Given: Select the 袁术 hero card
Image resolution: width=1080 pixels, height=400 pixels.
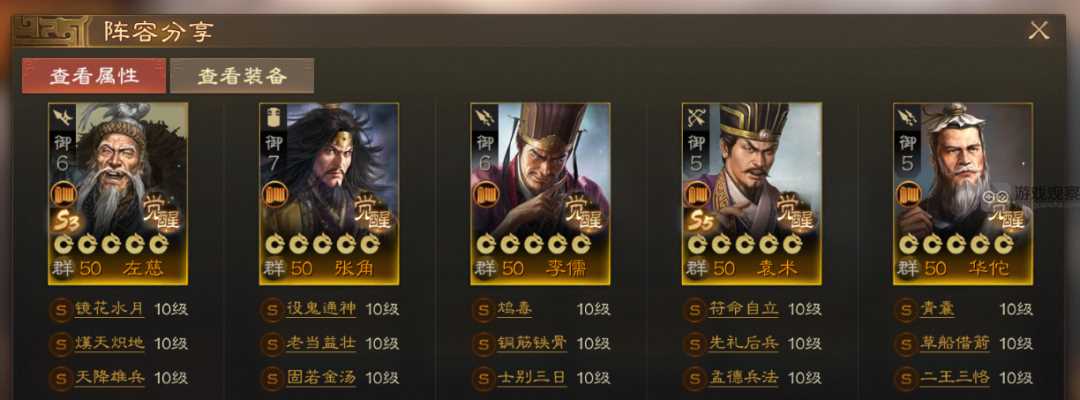Looking at the screenshot, I should [751, 193].
